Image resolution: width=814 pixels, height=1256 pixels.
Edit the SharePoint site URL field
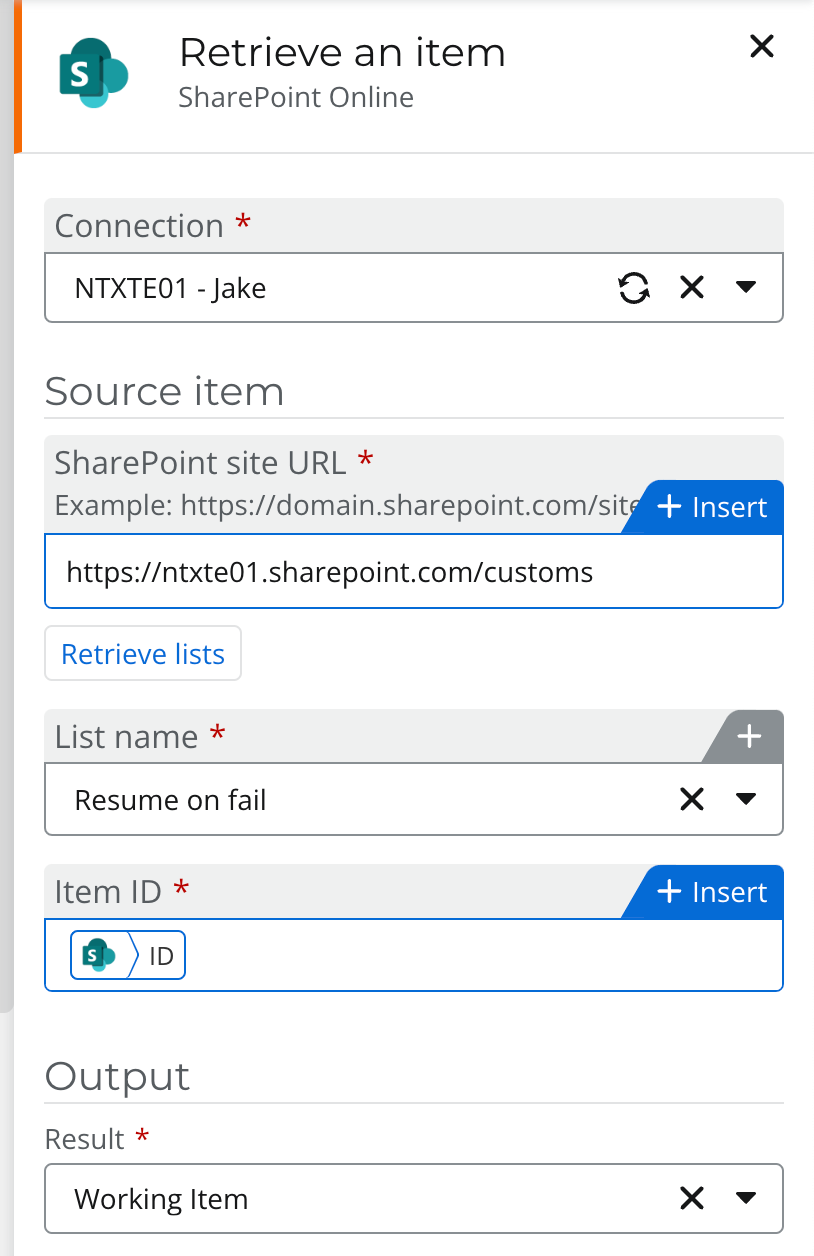414,572
